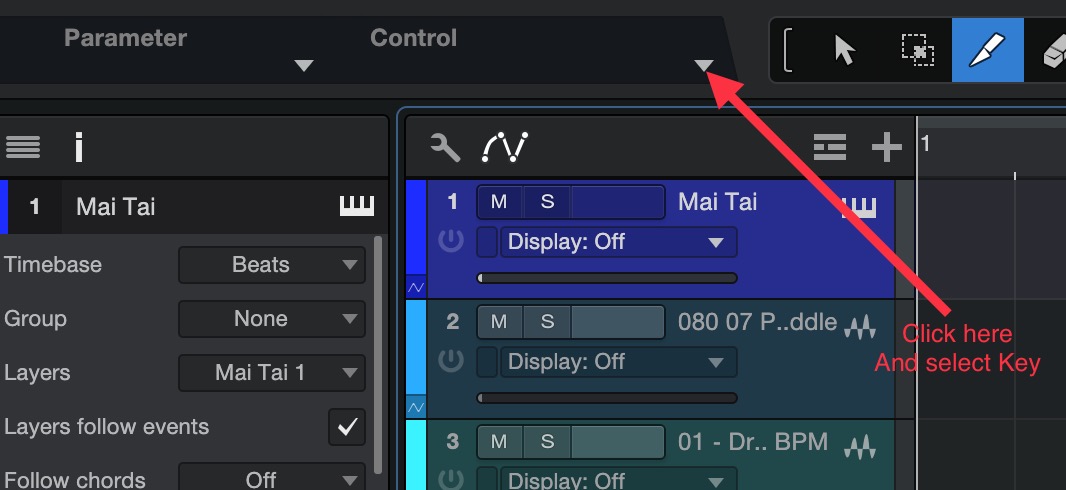
Task: Open Mai Tai instrument keyboard icon in inspector
Action: (x=357, y=206)
